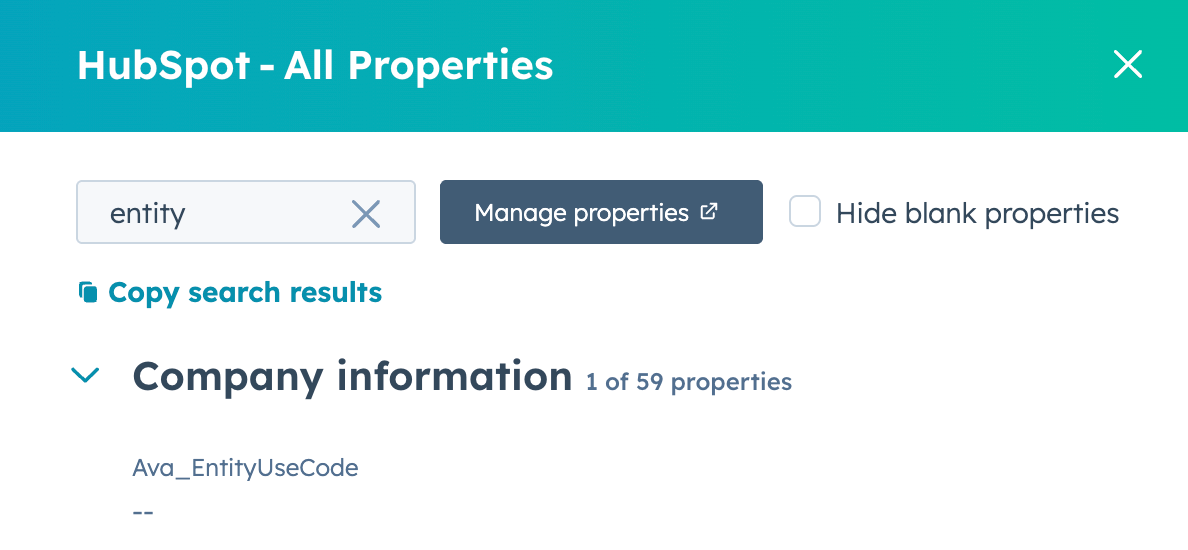Click empty teal header area beside the title
The image size is (1188, 550).
point(820,66)
